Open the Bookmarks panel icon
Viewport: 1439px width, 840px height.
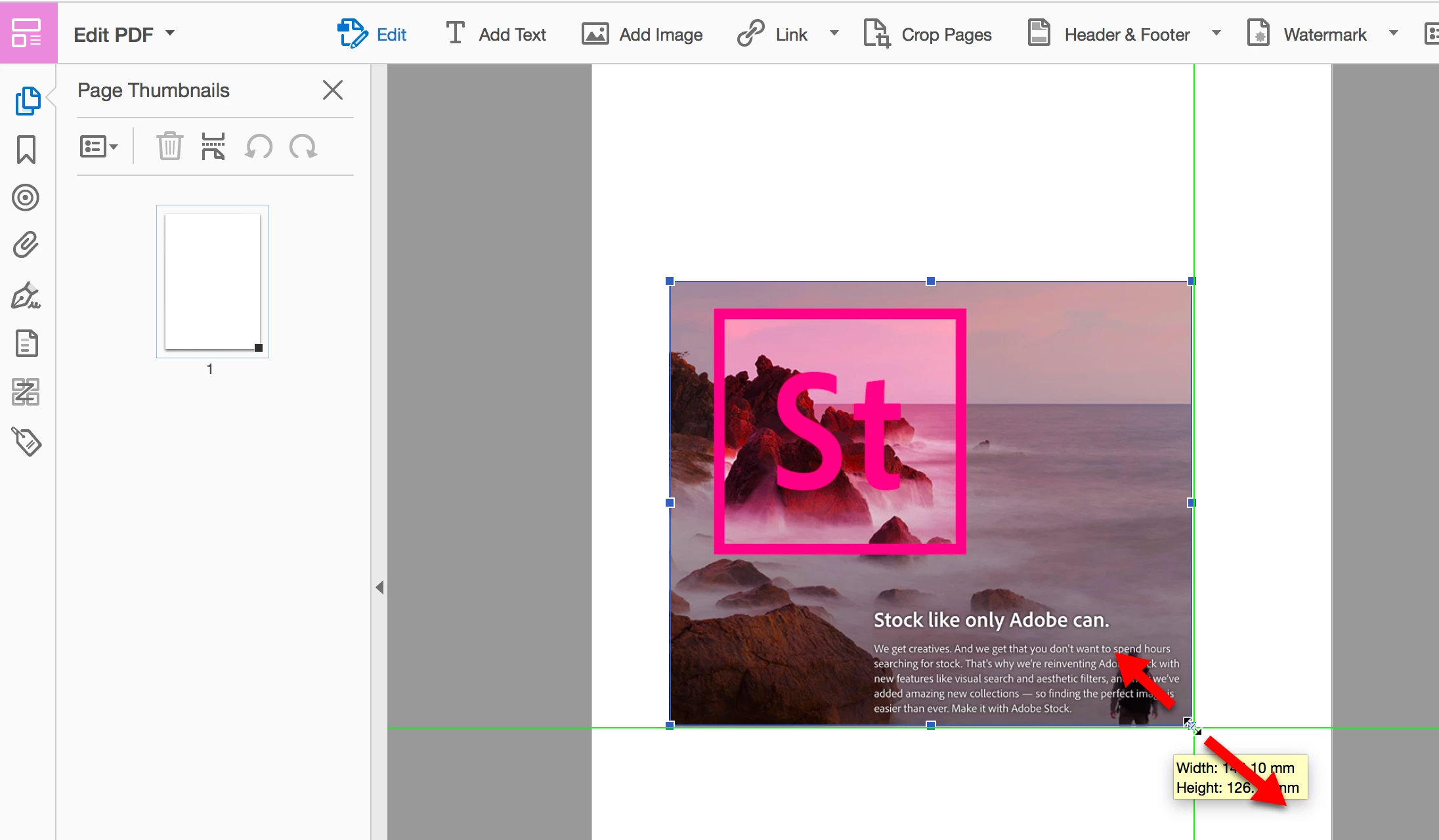coord(26,150)
